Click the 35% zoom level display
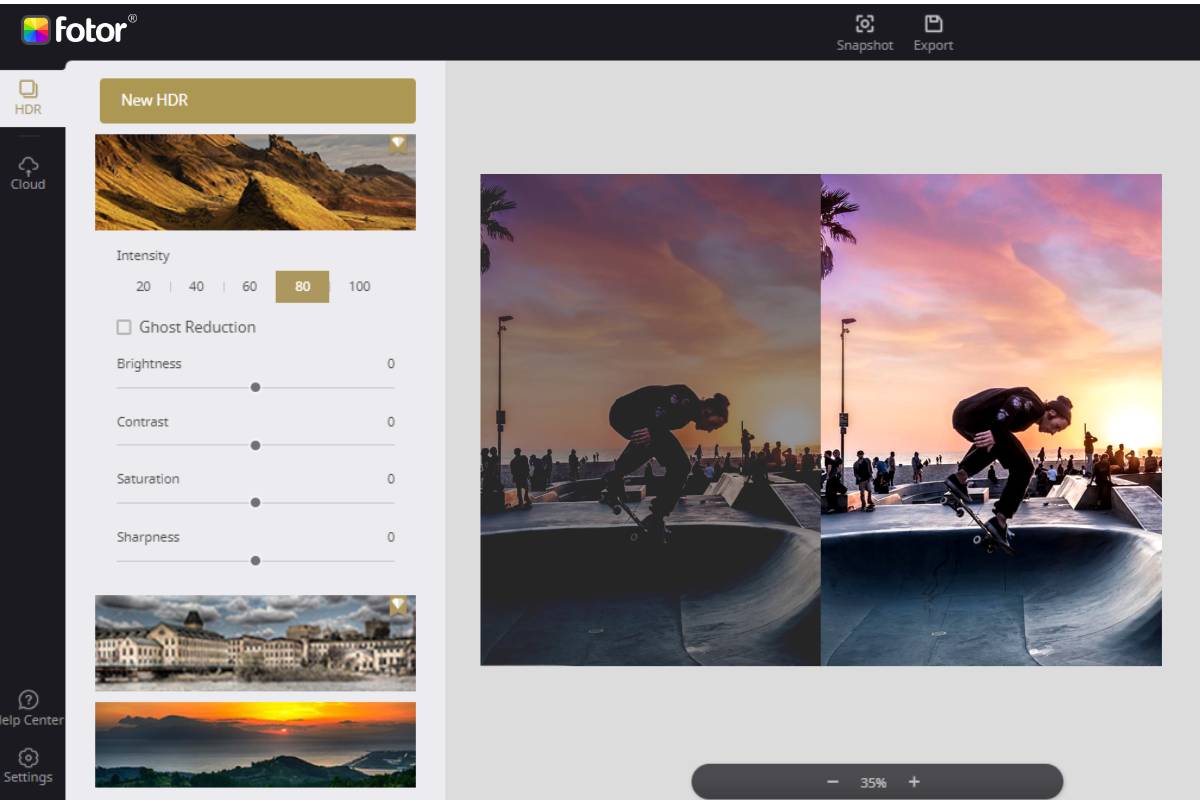1200x800 pixels. click(x=875, y=783)
